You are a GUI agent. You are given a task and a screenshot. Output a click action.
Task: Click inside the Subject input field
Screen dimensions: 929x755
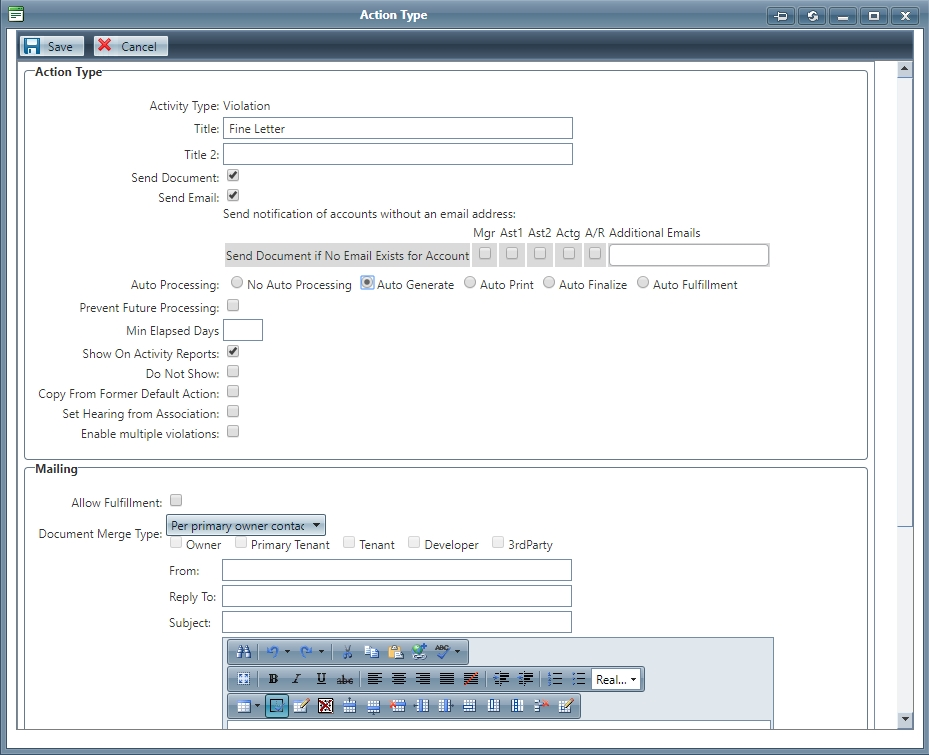[x=395, y=621]
